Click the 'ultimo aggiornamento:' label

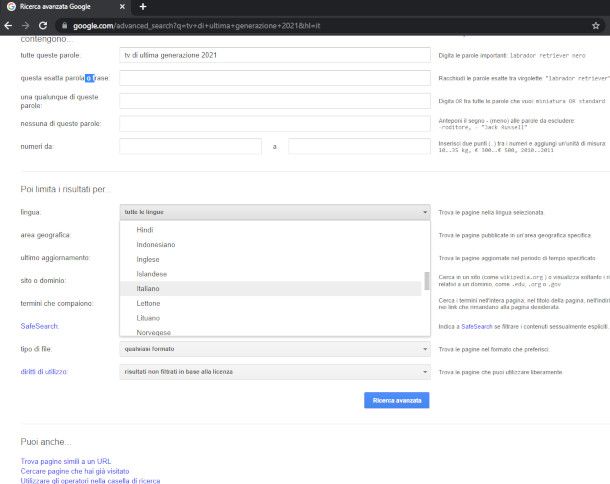55,258
